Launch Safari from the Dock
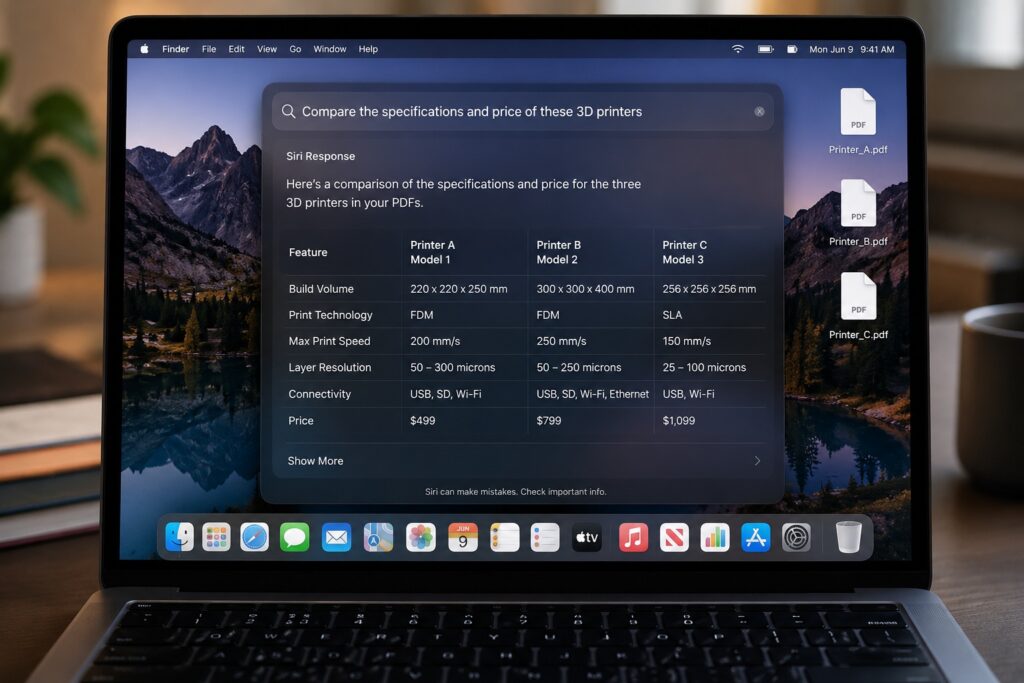1024x683 pixels. (x=255, y=537)
